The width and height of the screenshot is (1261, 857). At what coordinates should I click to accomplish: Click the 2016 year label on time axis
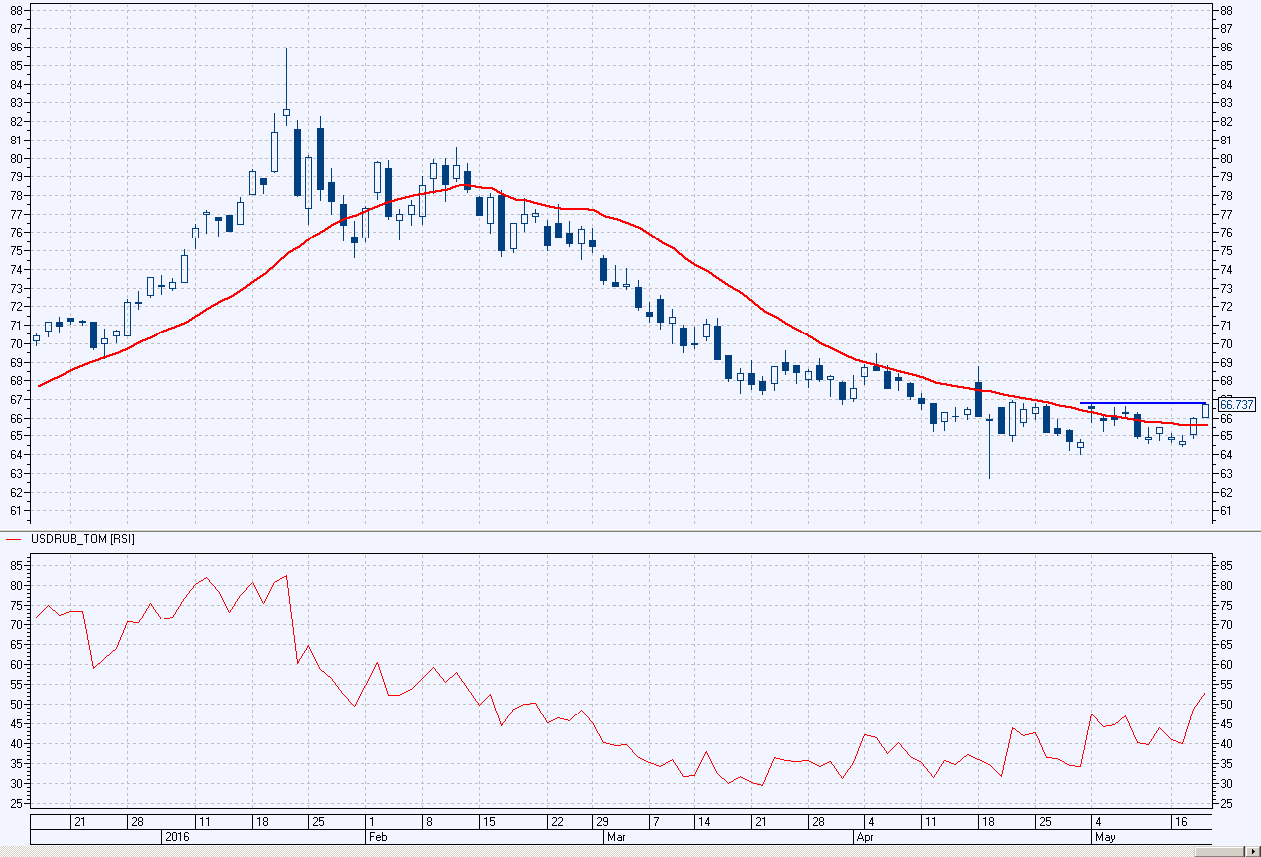tap(176, 836)
